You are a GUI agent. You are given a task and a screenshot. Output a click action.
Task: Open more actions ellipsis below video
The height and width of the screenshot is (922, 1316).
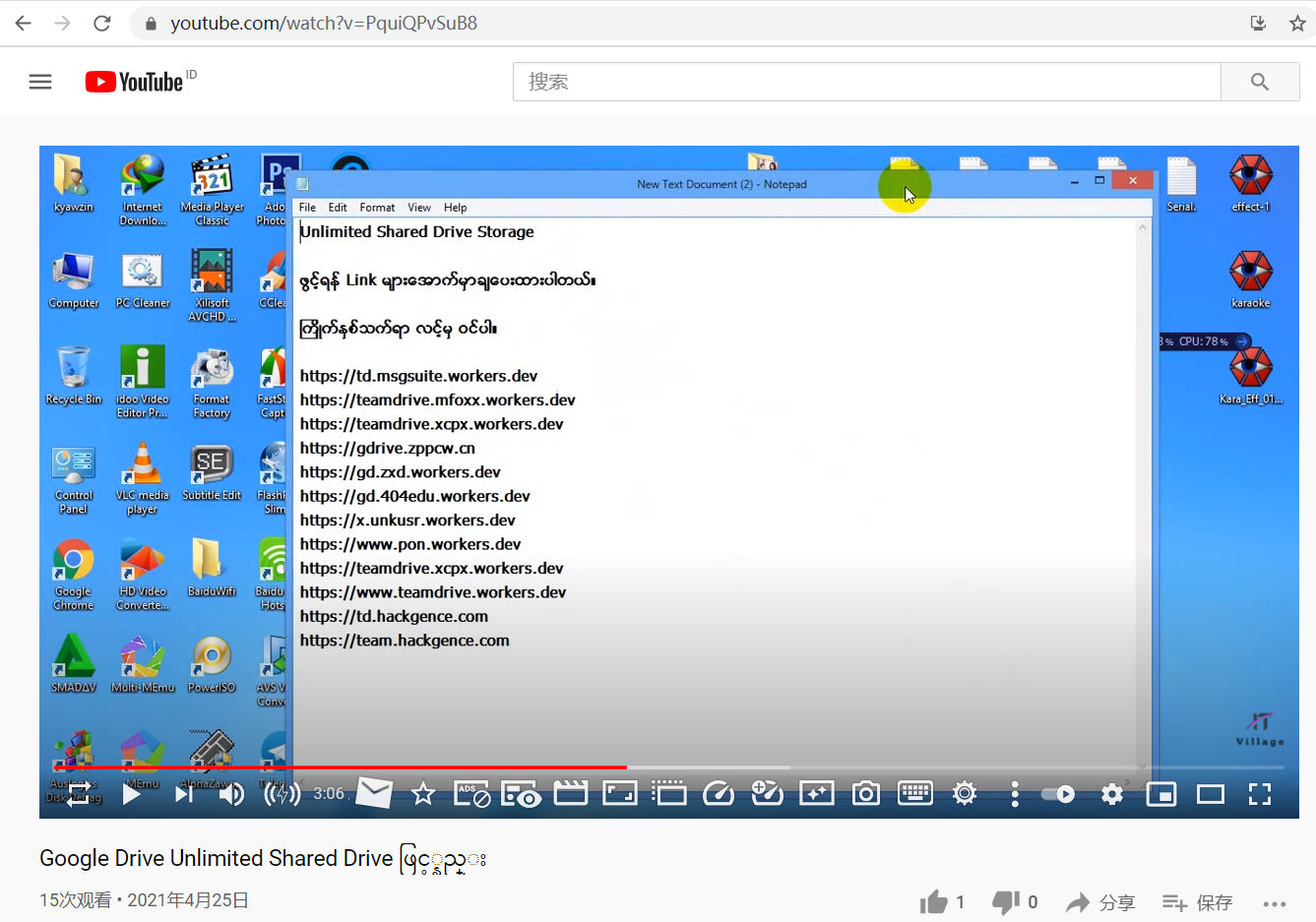(1275, 904)
